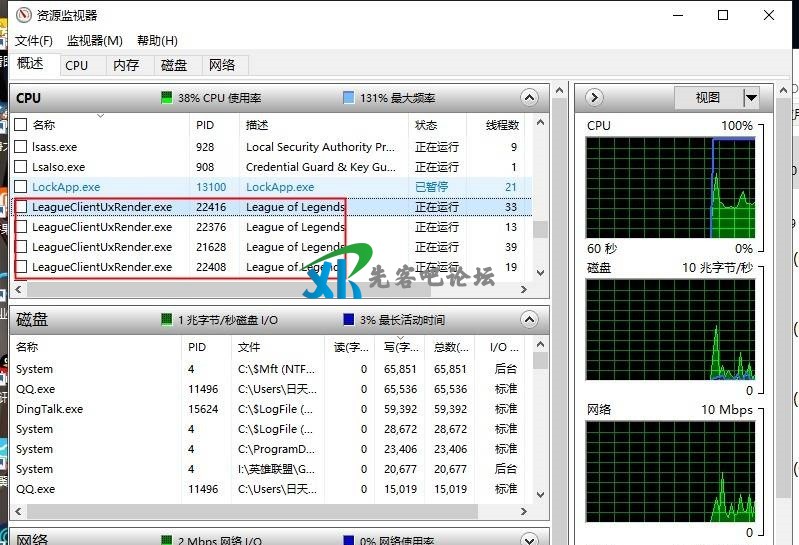Click the green CPU usage indicator square
Screen dimensions: 799x545
coord(167,98)
